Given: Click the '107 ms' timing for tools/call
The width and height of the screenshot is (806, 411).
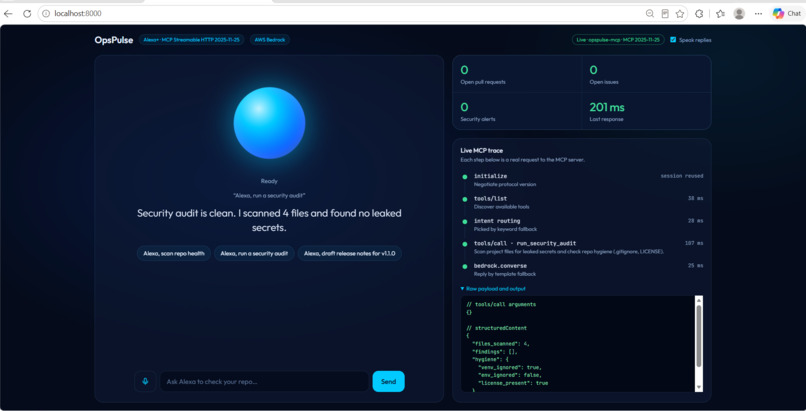Looking at the screenshot, I should 694,243.
